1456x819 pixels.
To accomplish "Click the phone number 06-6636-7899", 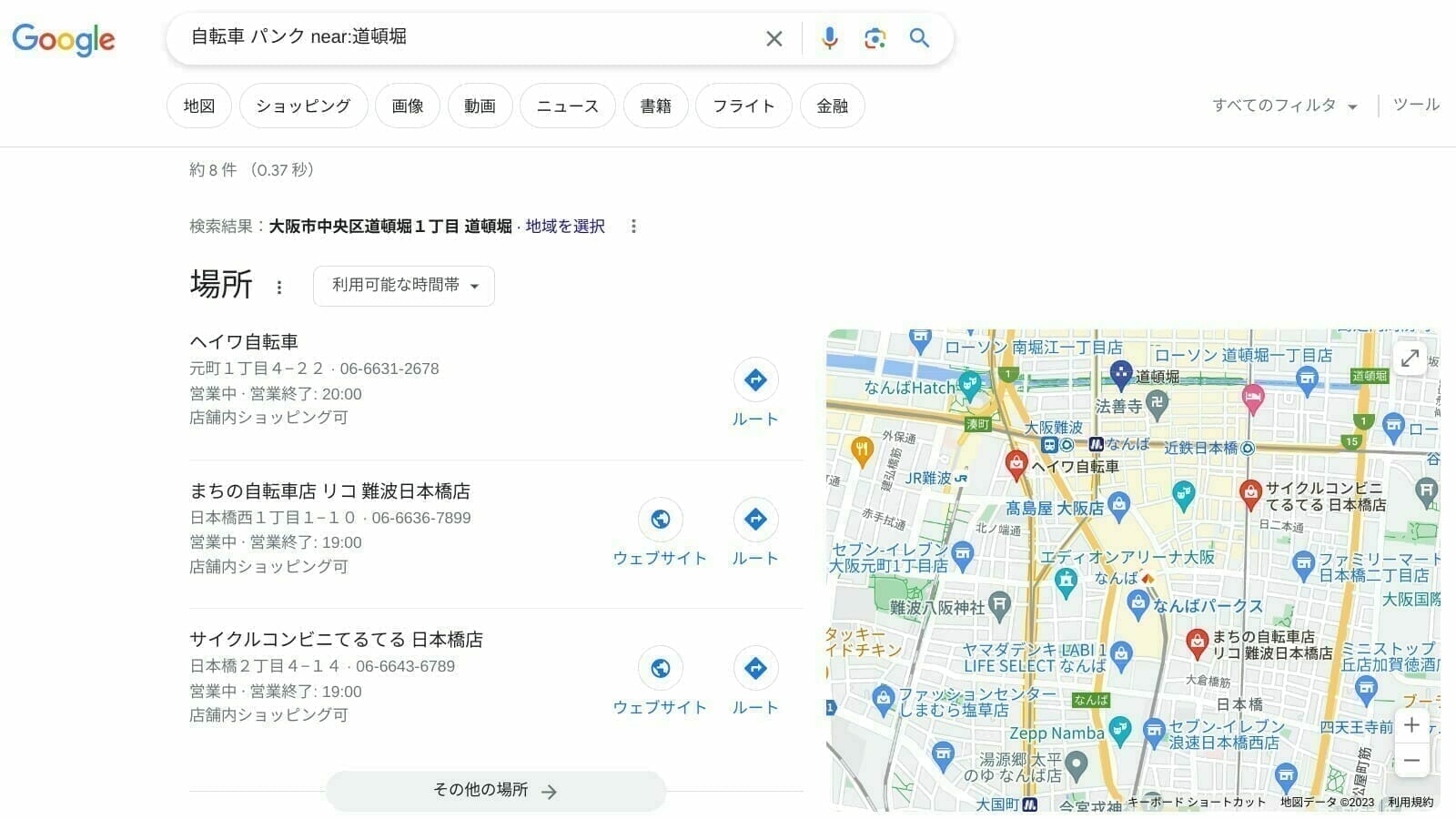I will (421, 519).
